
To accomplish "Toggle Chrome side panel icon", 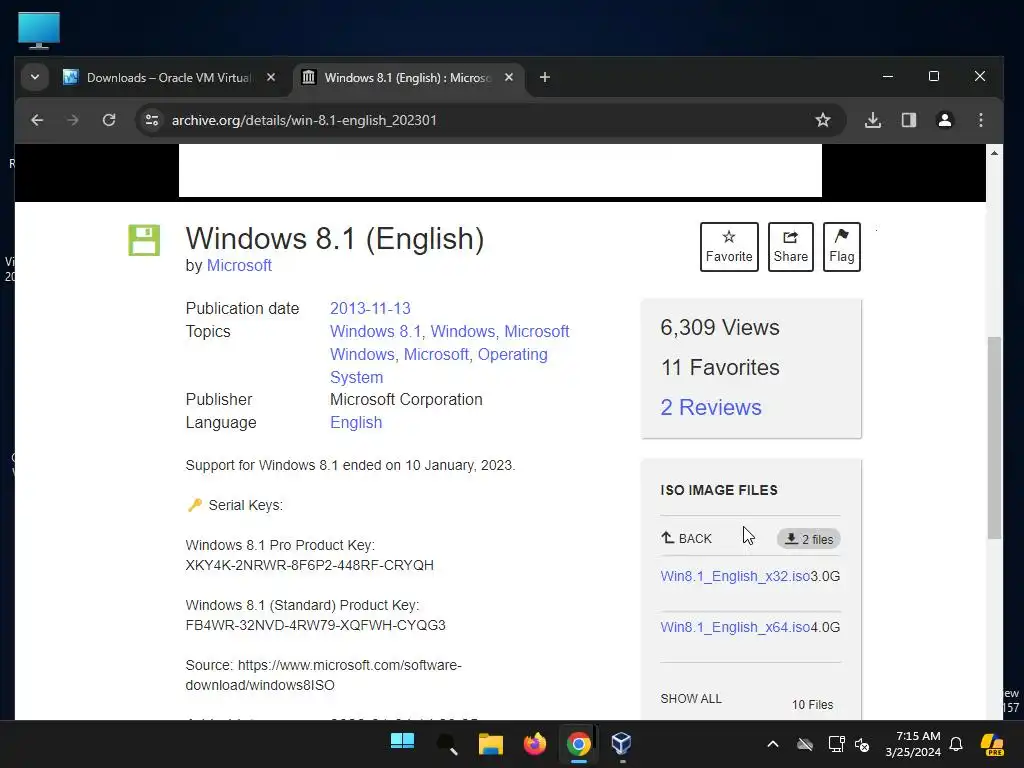I will (908, 120).
